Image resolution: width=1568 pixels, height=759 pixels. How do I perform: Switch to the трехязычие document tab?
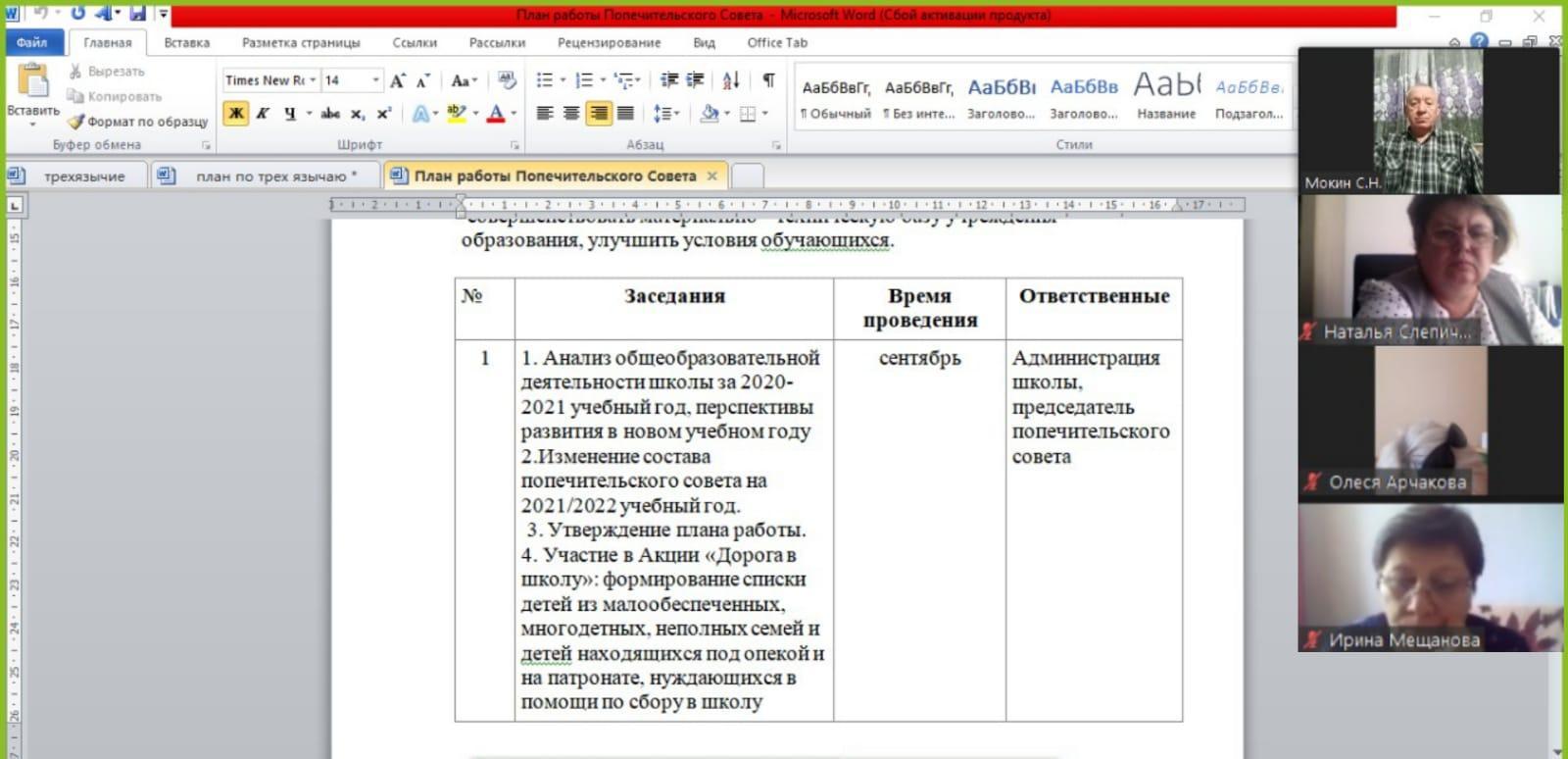point(84,177)
